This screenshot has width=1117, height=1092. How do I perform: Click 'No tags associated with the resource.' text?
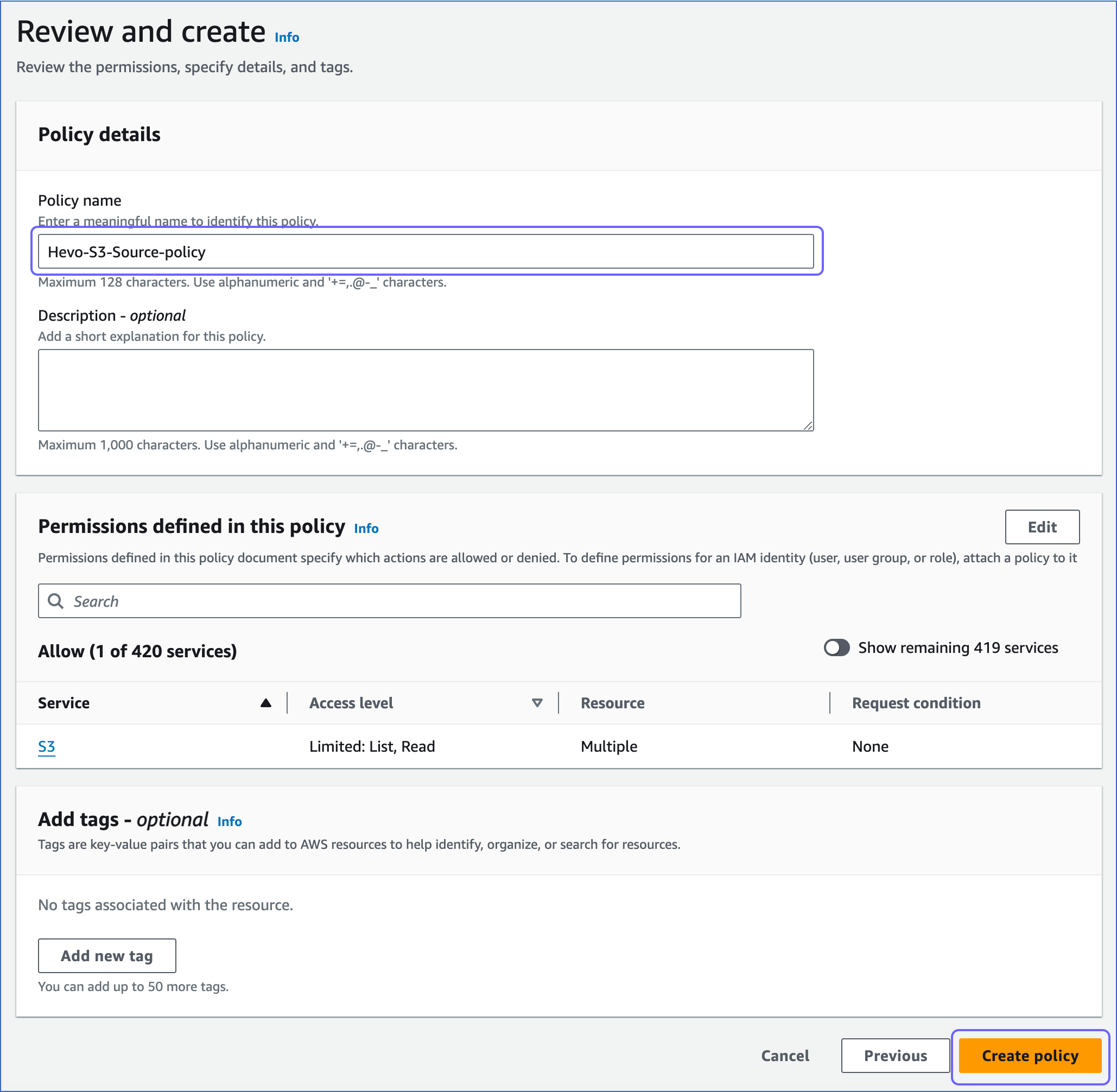tap(165, 904)
